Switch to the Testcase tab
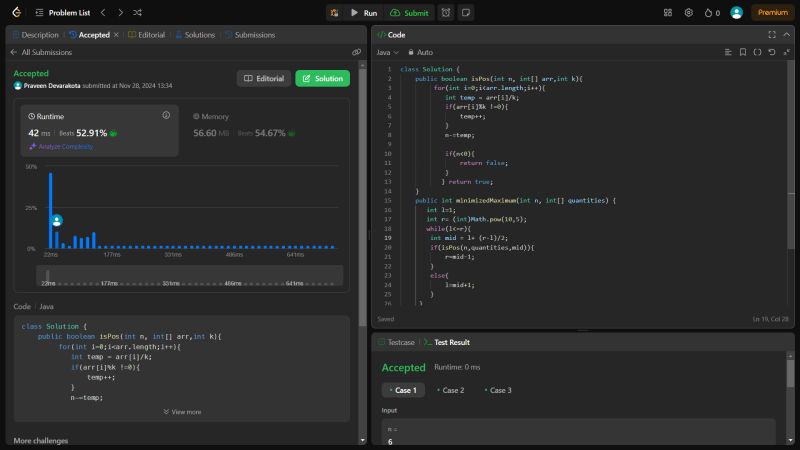800x450 pixels. 399,342
